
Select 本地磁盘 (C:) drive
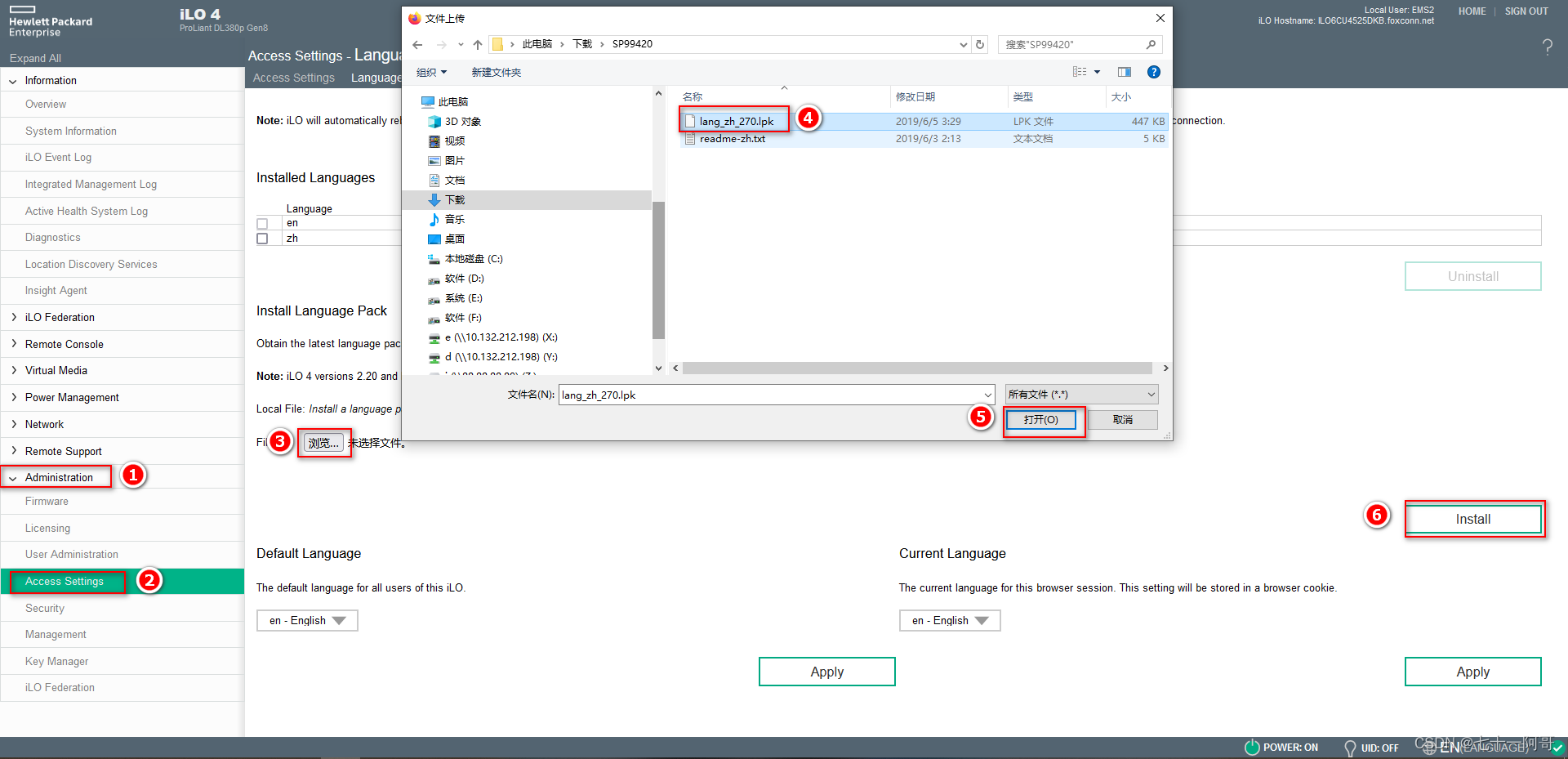pyautogui.click(x=465, y=259)
